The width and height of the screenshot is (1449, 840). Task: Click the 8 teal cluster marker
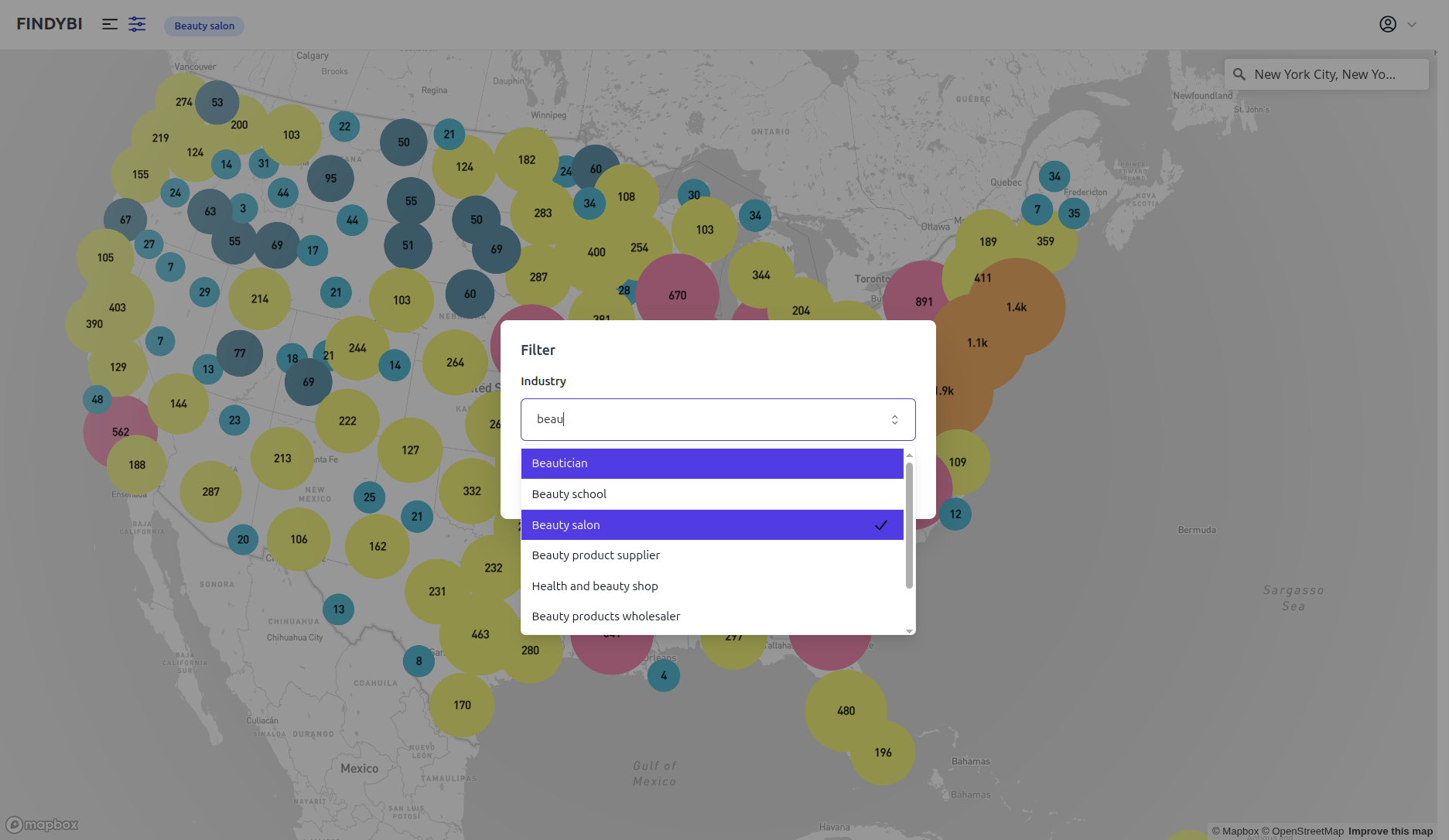pyautogui.click(x=419, y=661)
